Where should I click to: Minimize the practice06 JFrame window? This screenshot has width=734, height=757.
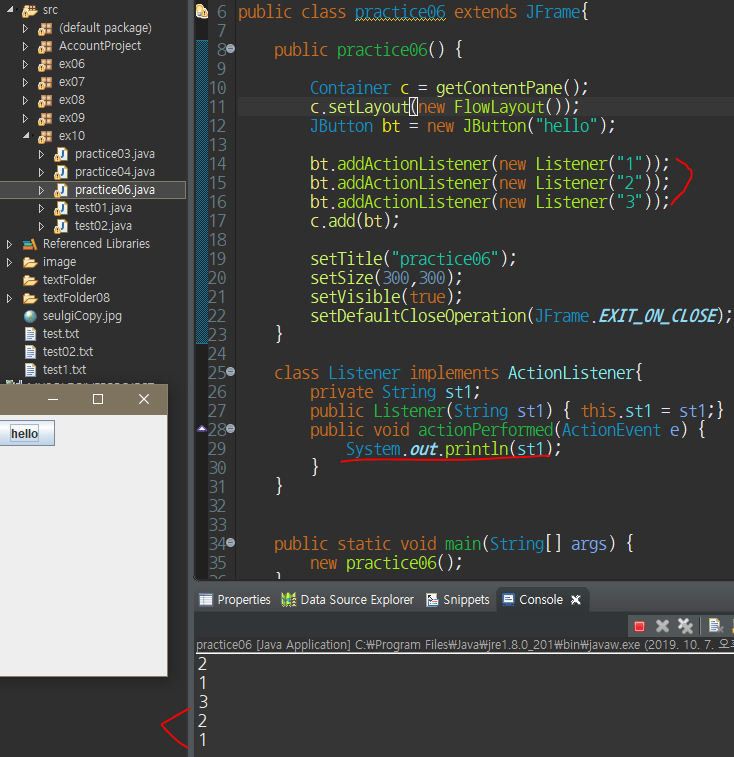(53, 399)
